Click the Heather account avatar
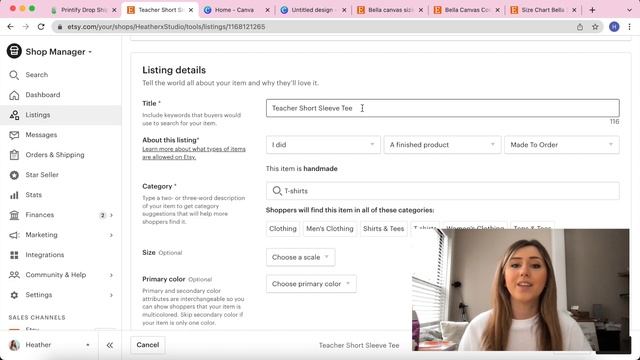The width and height of the screenshot is (640, 360). coord(14,345)
